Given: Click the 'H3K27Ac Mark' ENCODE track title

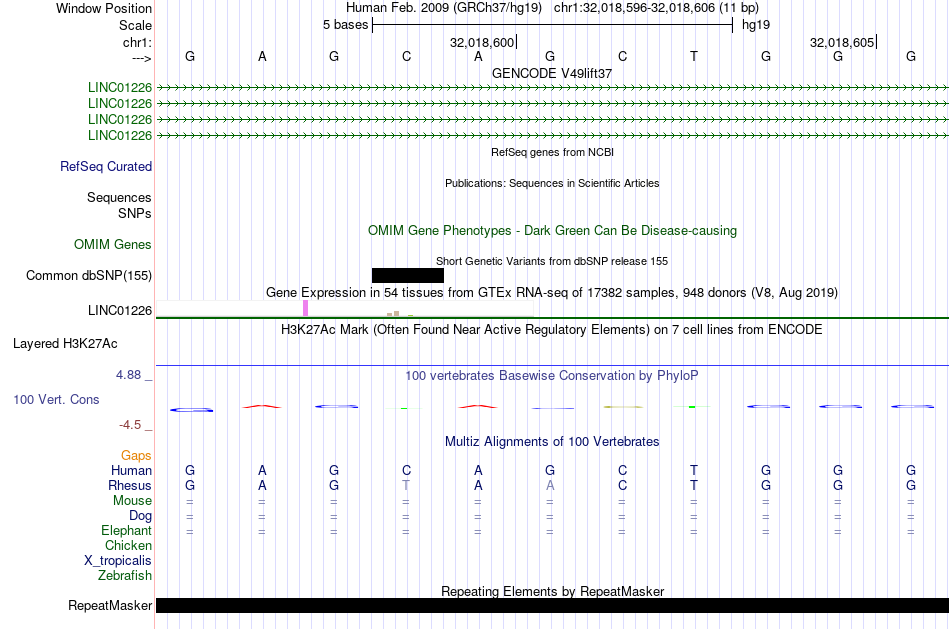Looking at the screenshot, I should pos(552,330).
